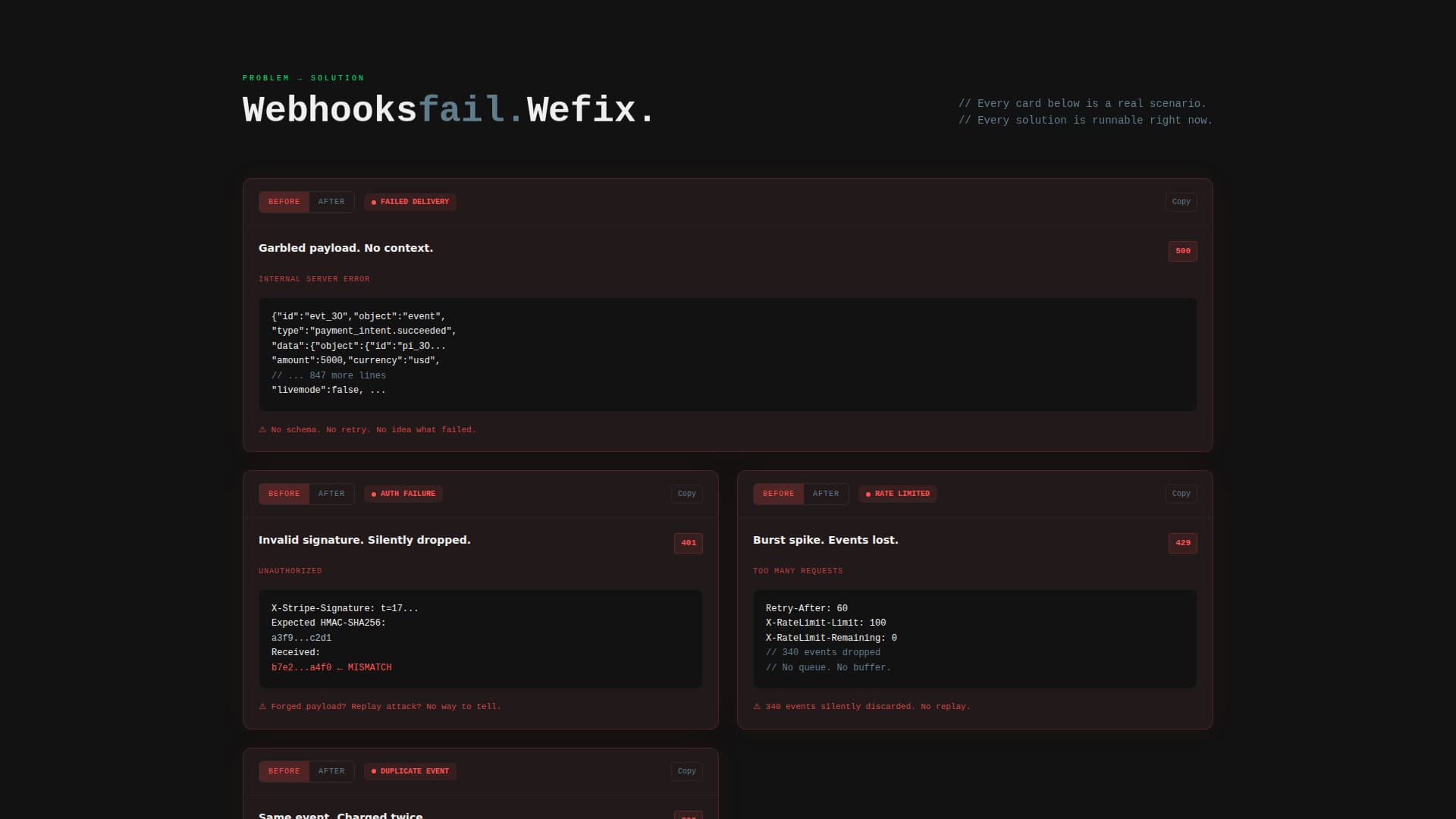Click the PROBLEM → SOLUTION label

click(303, 77)
